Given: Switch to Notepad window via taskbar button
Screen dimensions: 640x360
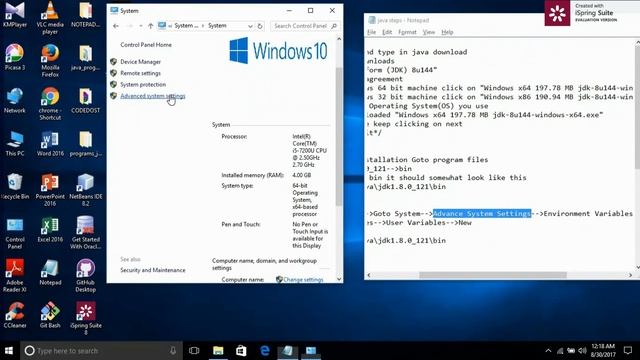Looking at the screenshot, I should pyautogui.click(x=288, y=351).
